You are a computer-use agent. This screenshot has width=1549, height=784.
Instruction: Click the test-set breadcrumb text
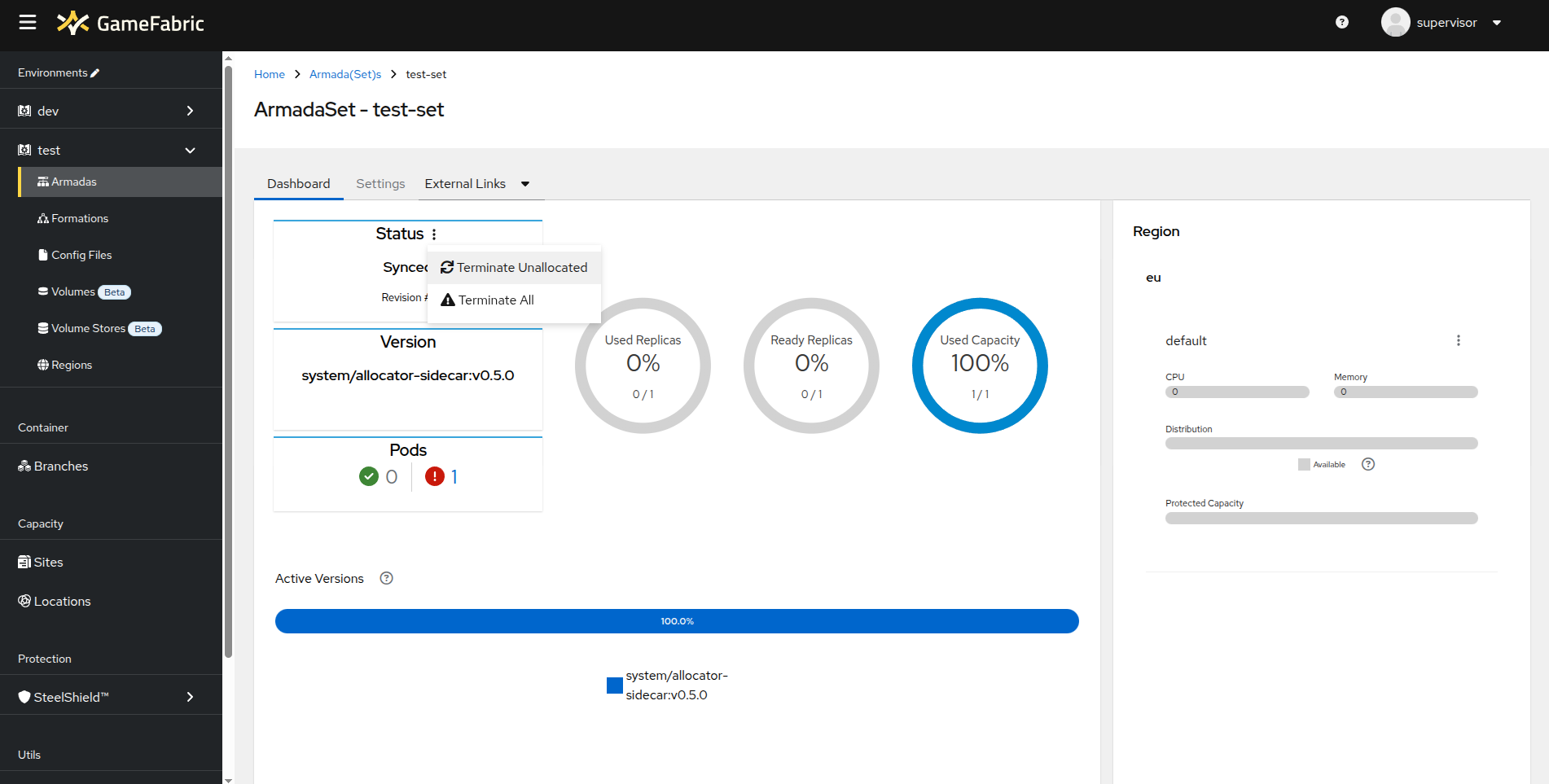click(x=426, y=74)
